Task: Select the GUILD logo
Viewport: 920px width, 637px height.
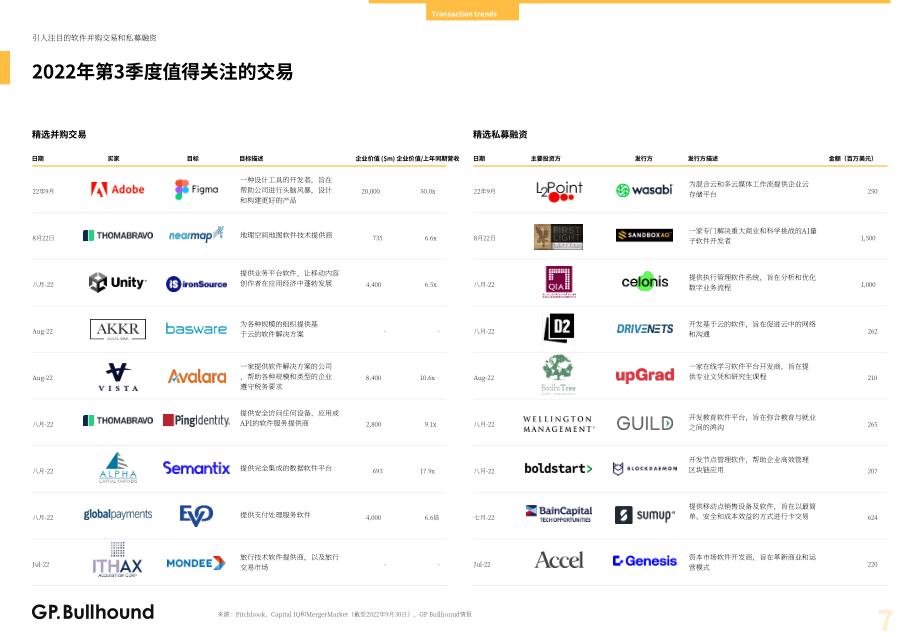Action: (644, 423)
